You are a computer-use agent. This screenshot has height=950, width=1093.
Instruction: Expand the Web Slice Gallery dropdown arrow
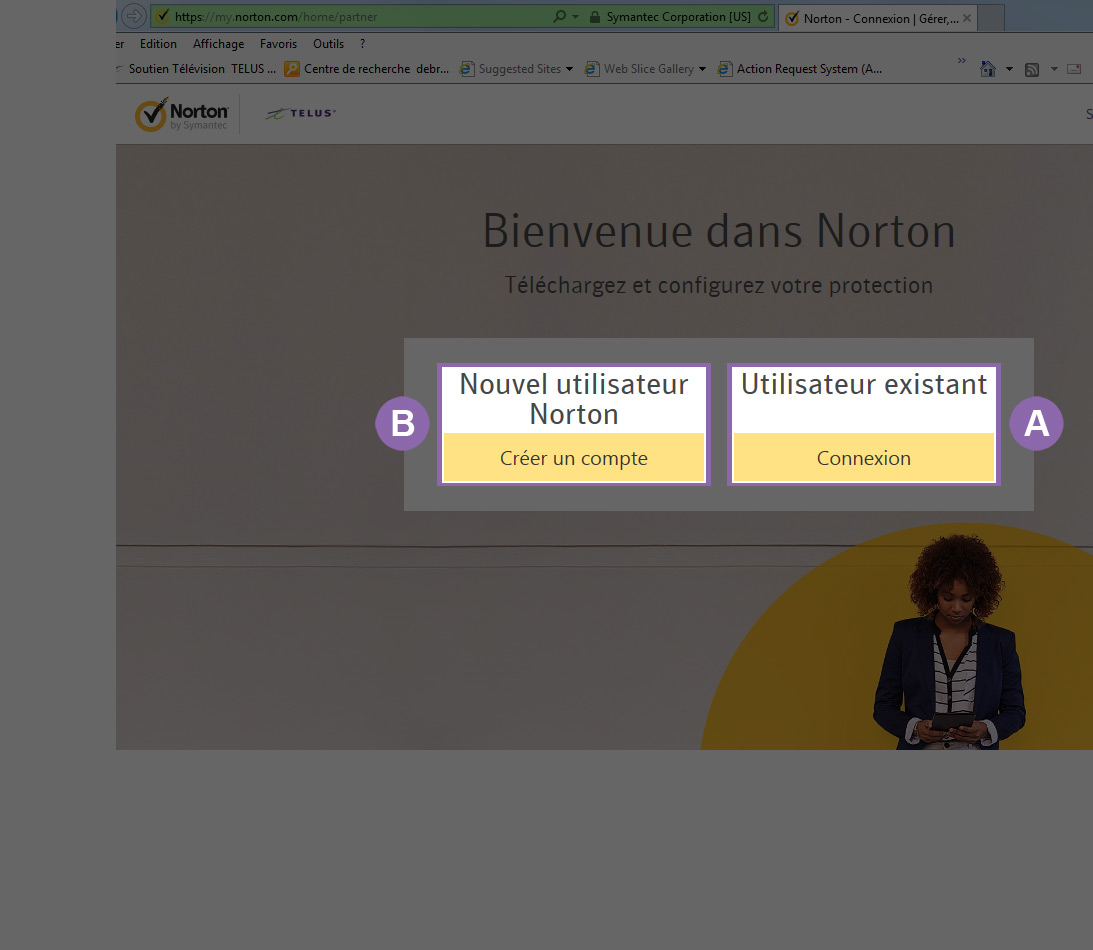click(702, 69)
